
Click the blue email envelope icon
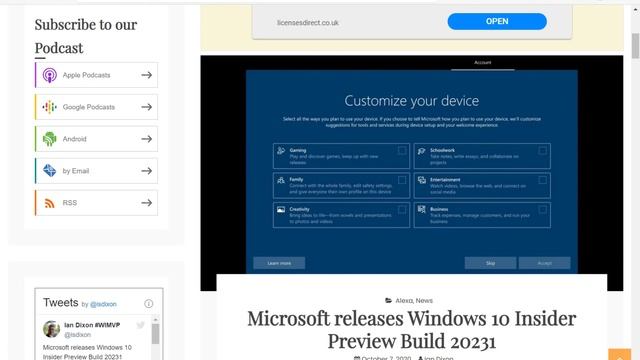pyautogui.click(x=49, y=170)
